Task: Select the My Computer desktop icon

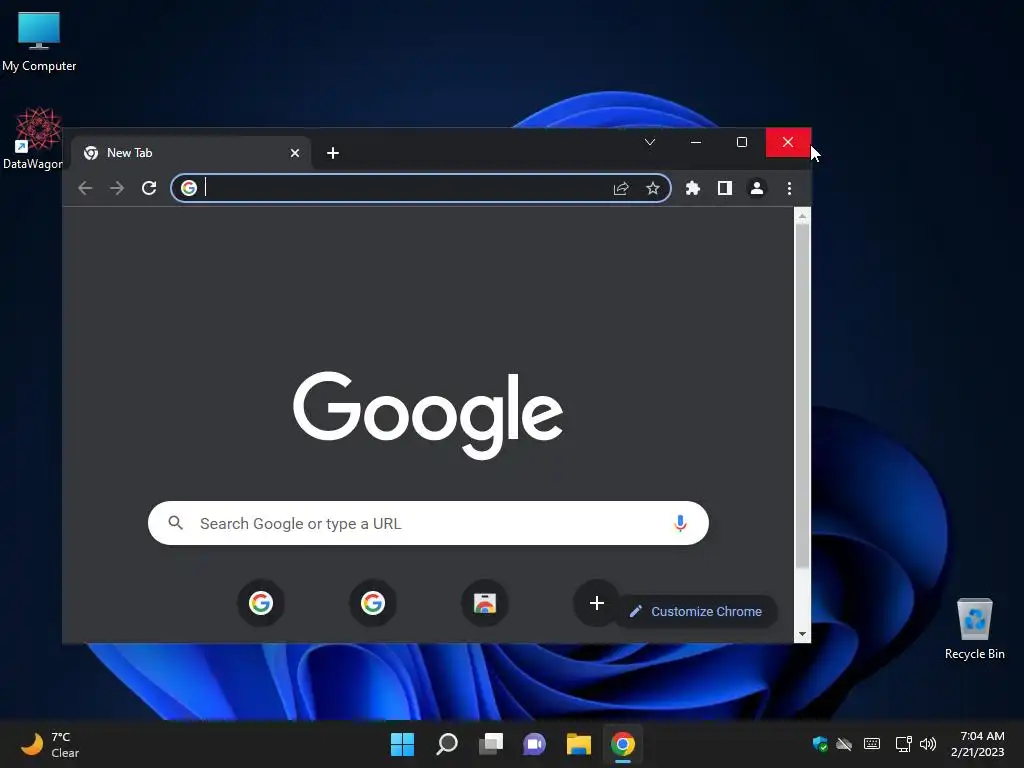Action: pyautogui.click(x=39, y=40)
